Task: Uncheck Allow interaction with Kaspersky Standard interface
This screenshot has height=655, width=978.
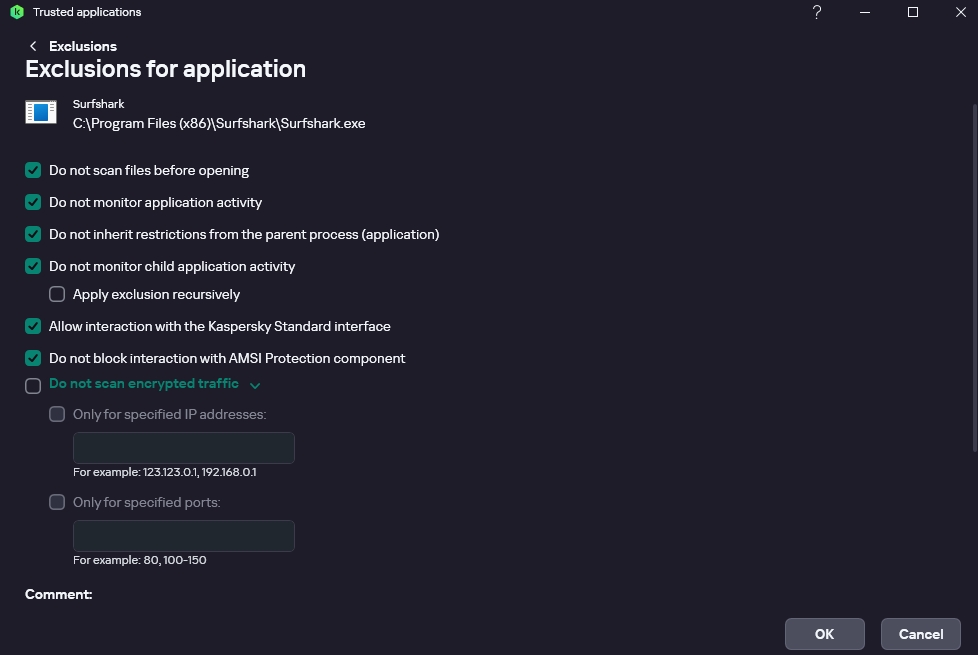Action: point(33,327)
